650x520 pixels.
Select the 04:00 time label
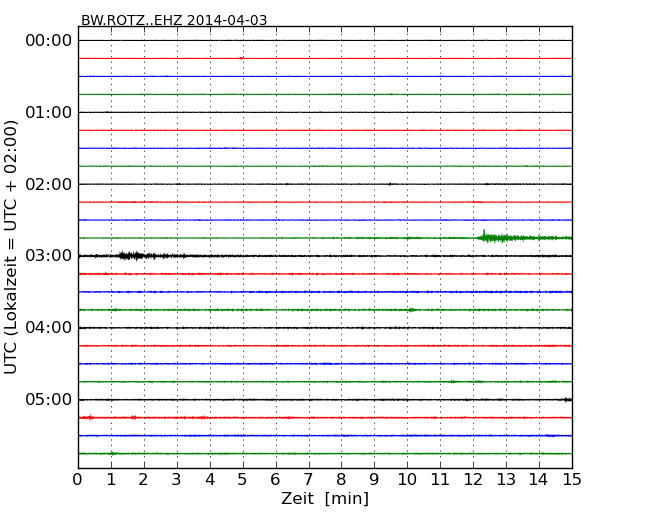[49, 328]
